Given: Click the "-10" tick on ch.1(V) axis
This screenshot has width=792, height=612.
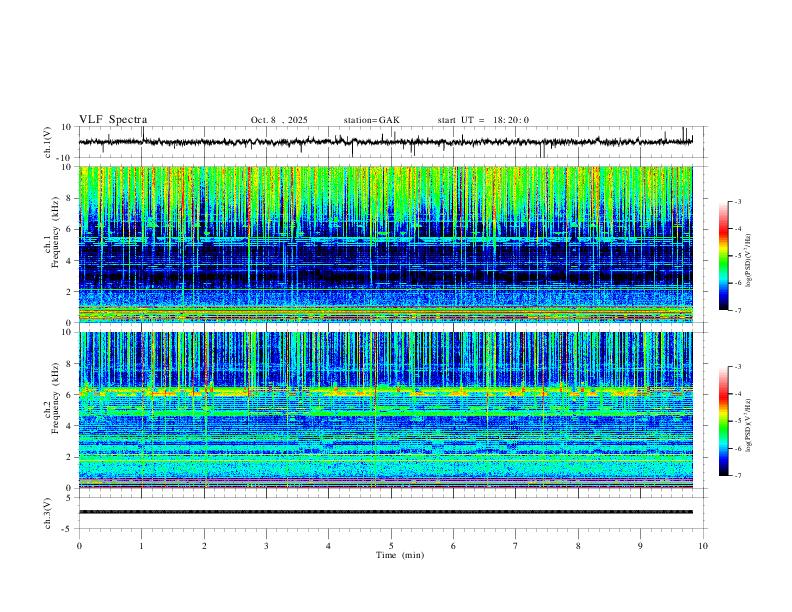Looking at the screenshot, I should tap(64, 158).
